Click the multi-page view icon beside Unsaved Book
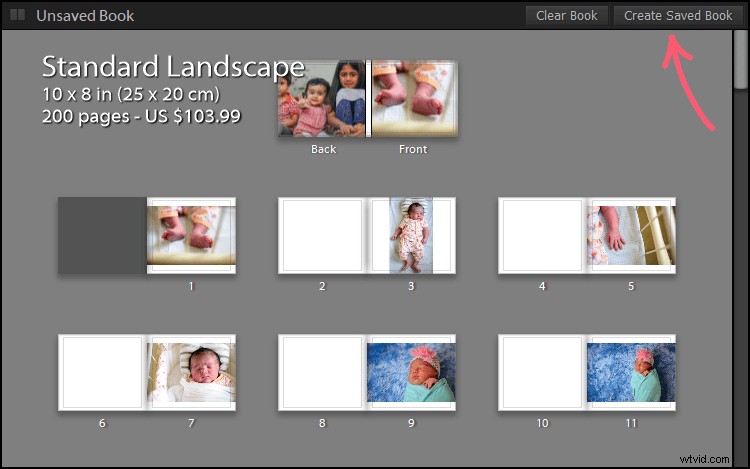 click(x=17, y=15)
